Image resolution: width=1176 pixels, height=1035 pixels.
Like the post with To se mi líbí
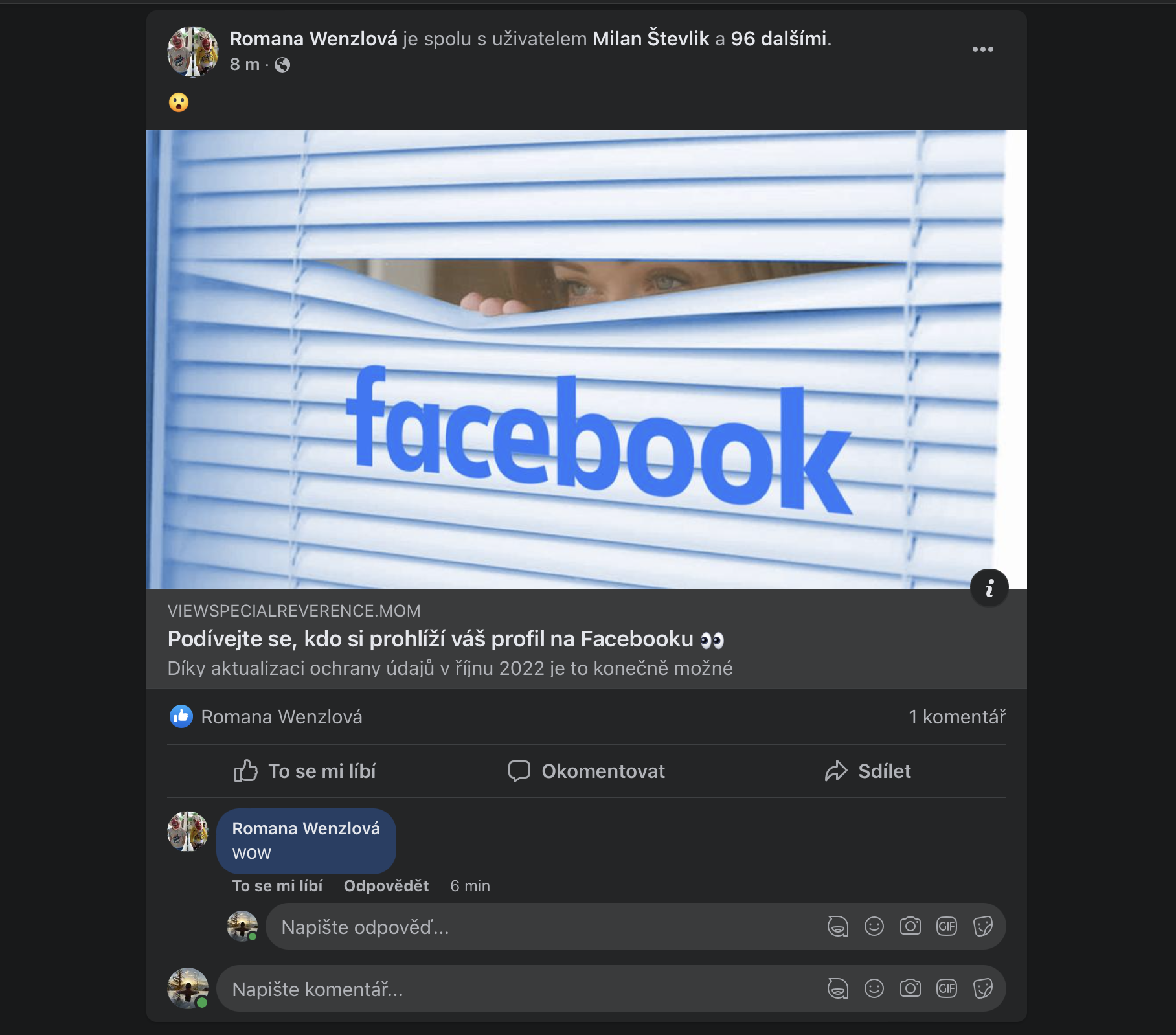click(x=305, y=771)
